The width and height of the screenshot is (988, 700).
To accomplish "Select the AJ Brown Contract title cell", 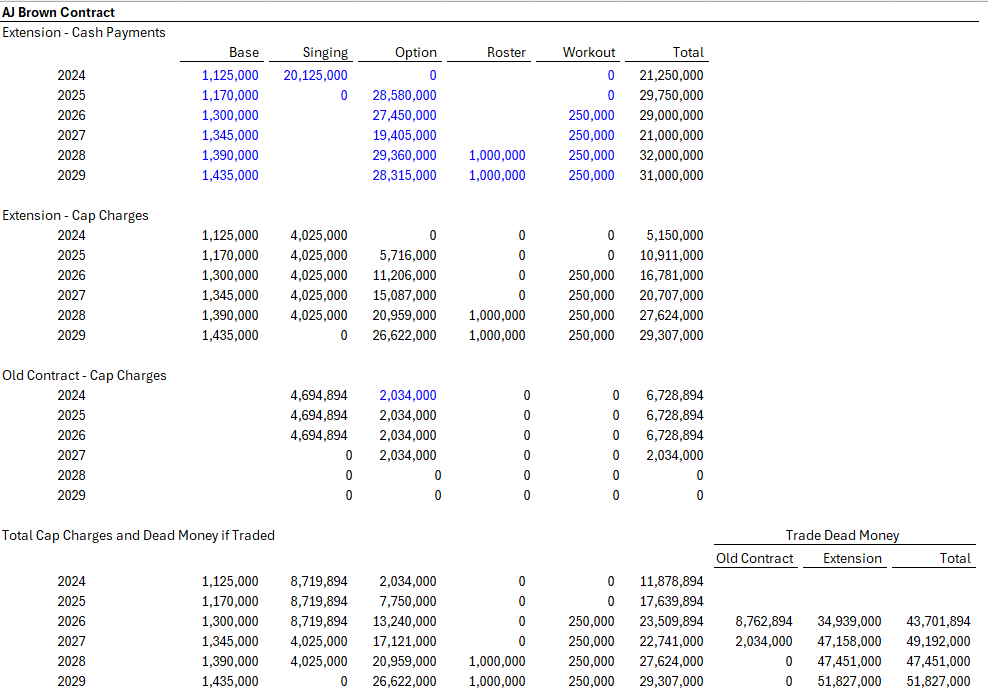I will (x=59, y=13).
